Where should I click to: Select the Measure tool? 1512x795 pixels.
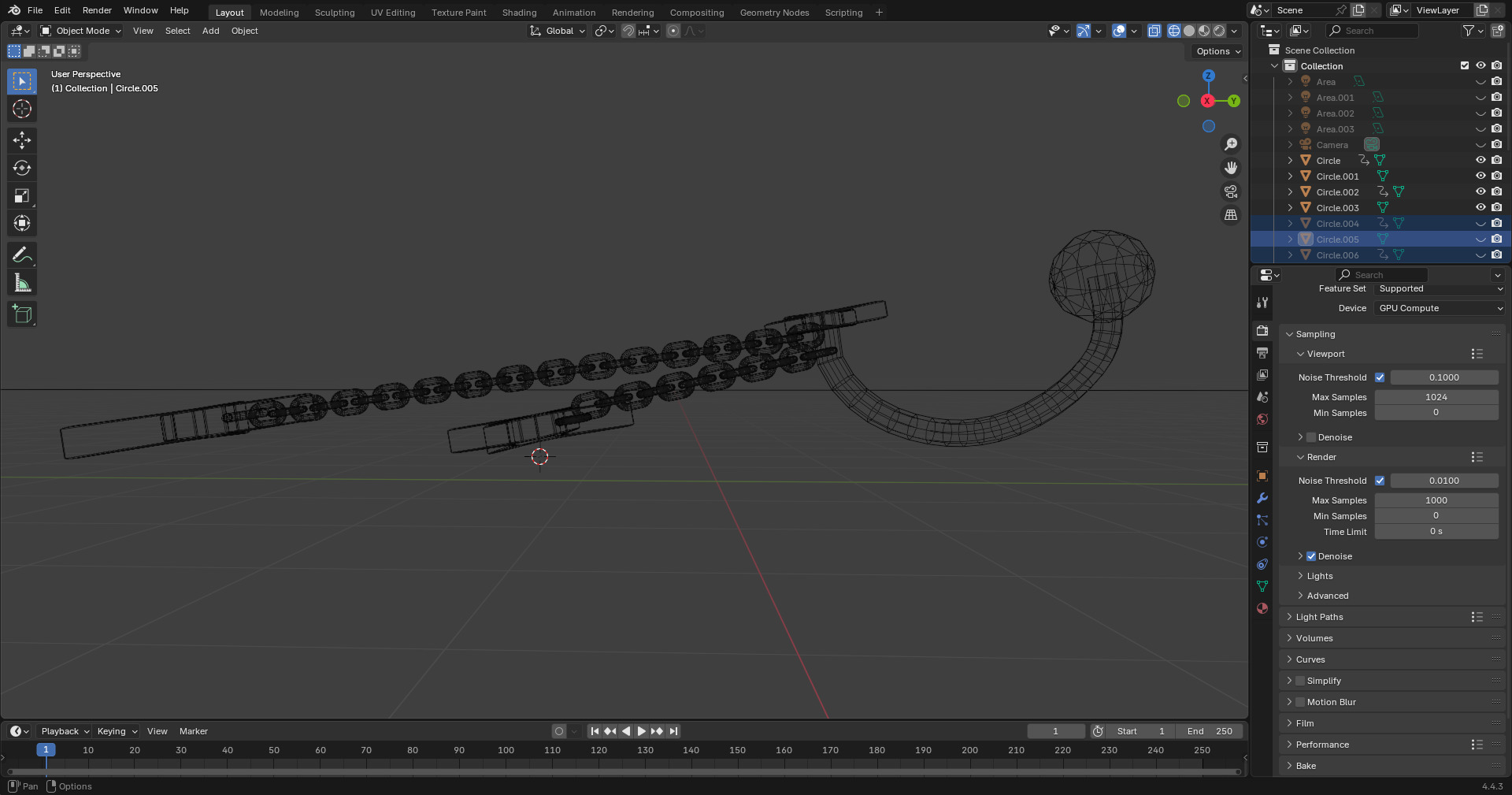pos(22,282)
